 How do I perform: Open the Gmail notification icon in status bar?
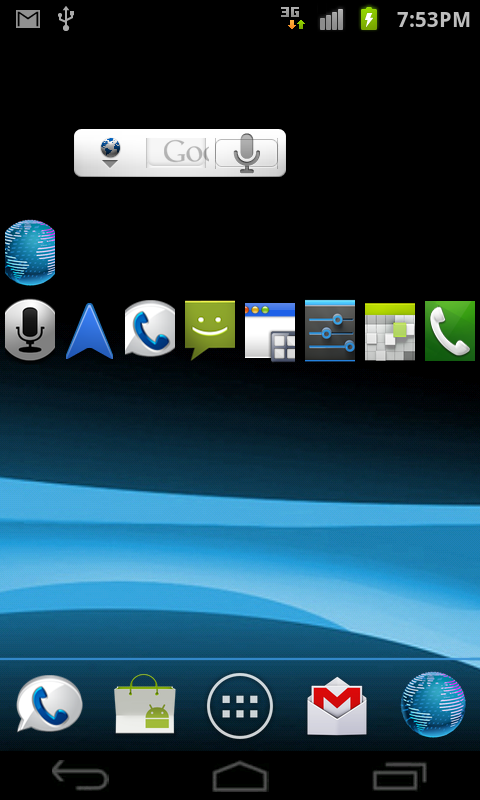coord(28,19)
